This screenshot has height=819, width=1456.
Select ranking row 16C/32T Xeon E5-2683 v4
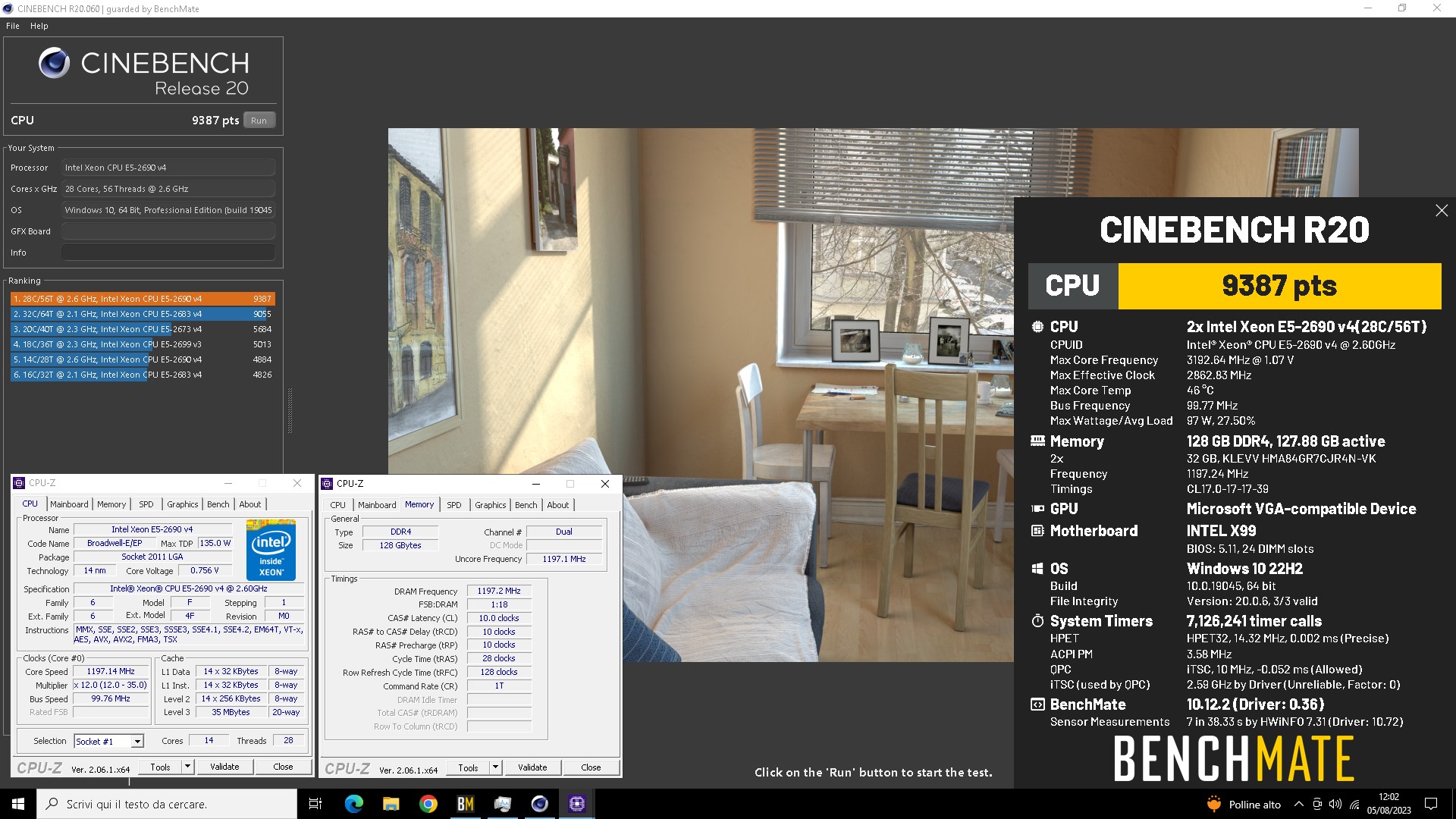tap(143, 375)
